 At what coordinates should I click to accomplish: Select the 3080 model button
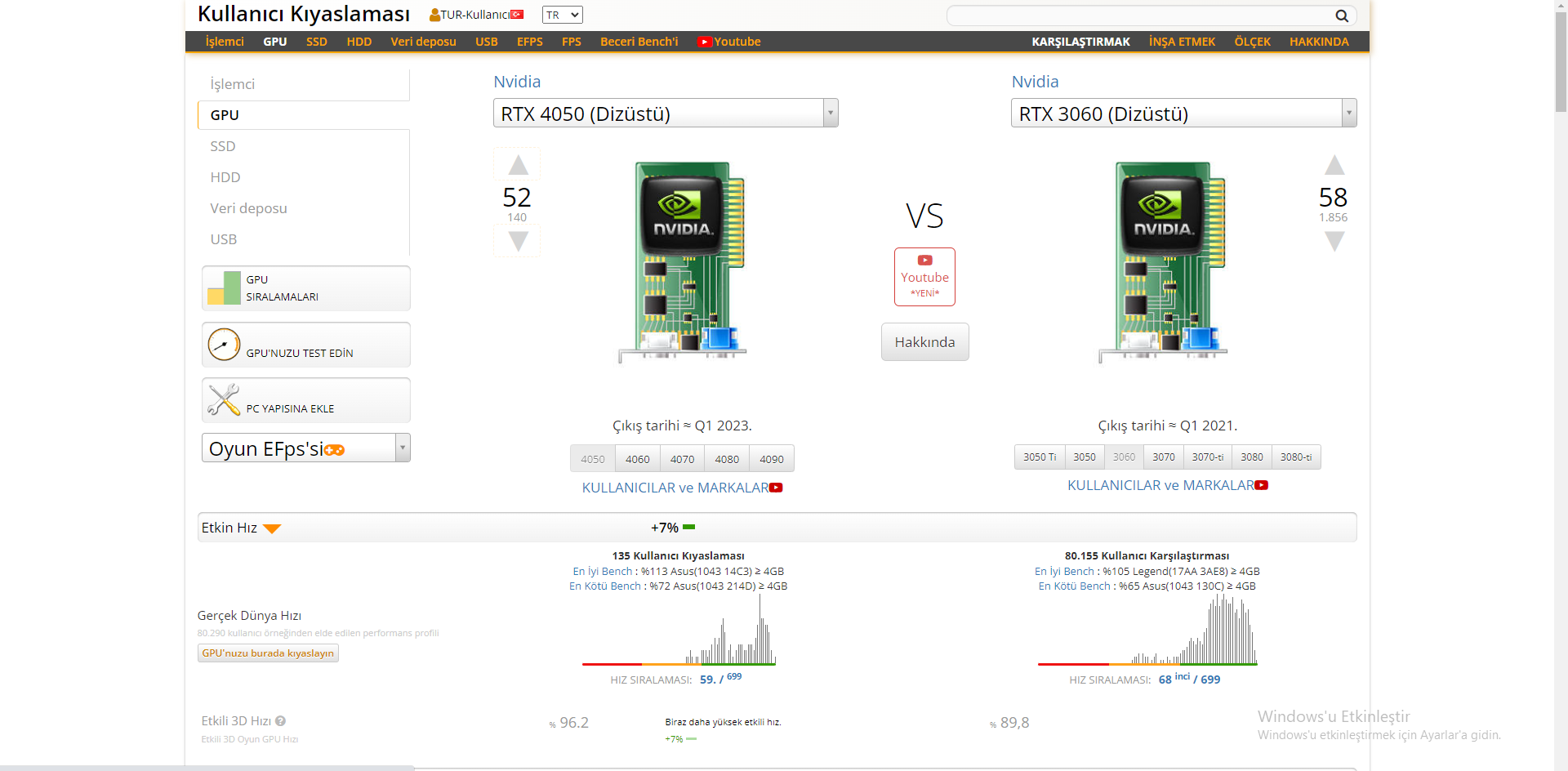(x=1252, y=457)
